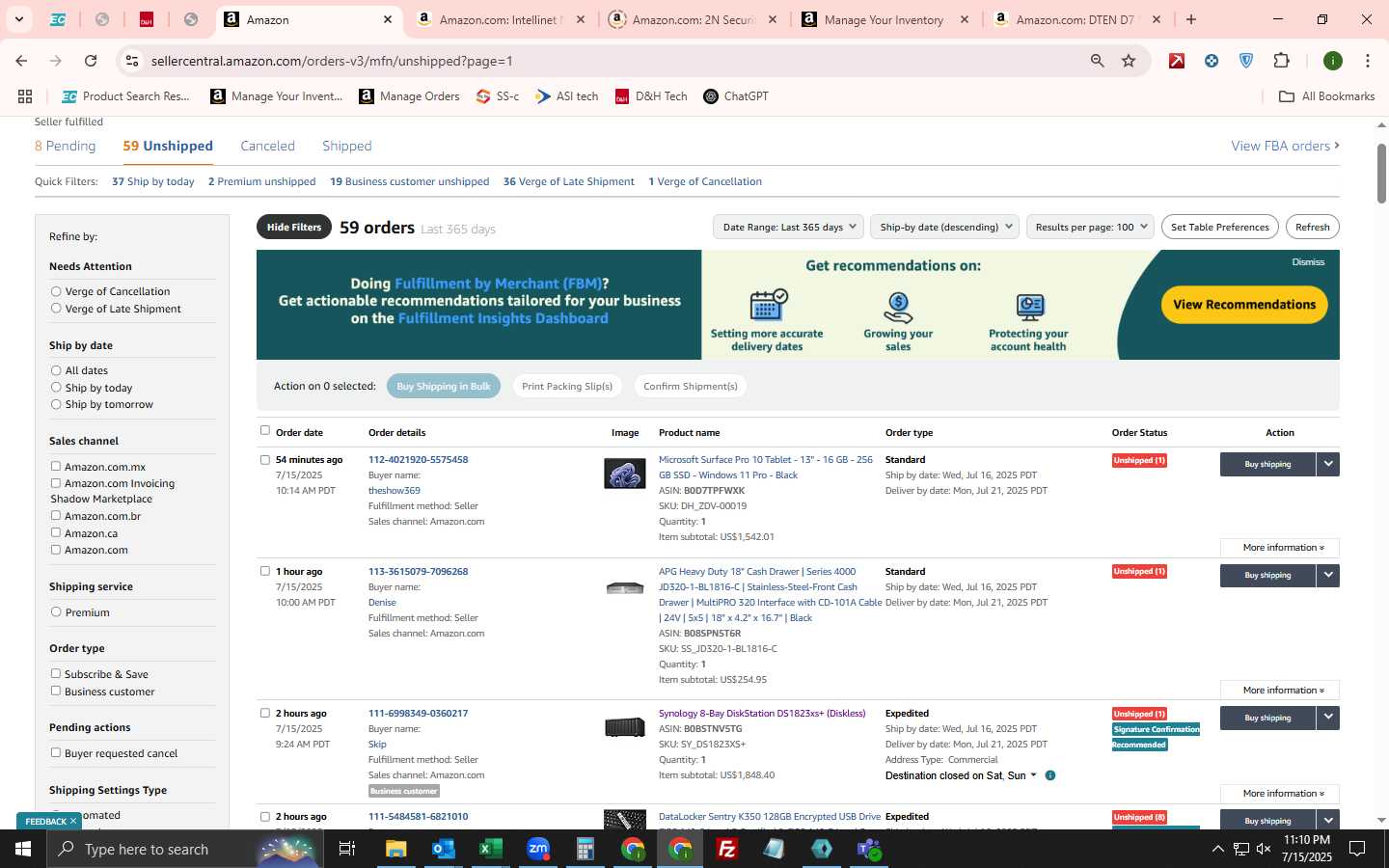This screenshot has height=868, width=1389.
Task: Open Manage Orders bookmark
Action: pyautogui.click(x=409, y=96)
